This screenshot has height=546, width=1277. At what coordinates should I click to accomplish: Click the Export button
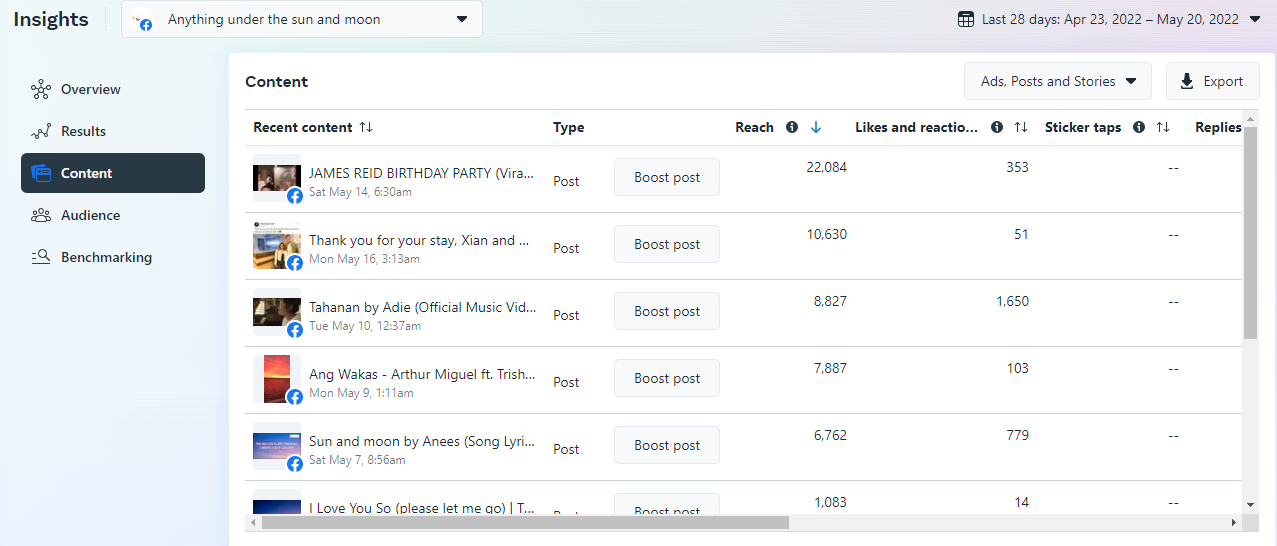click(1212, 81)
